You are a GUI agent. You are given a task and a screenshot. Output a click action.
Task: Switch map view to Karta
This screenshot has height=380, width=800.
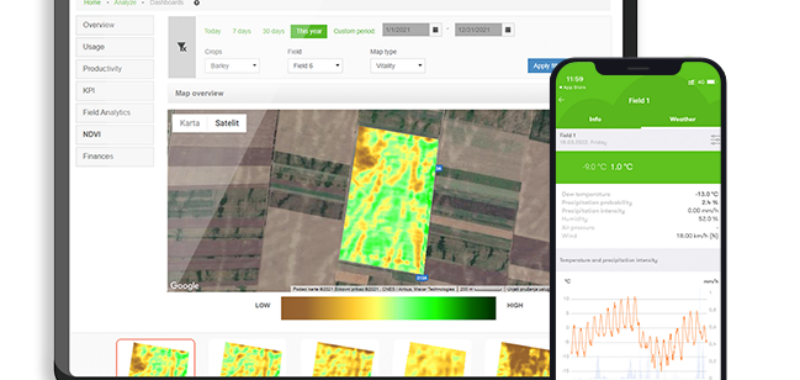tap(190, 123)
